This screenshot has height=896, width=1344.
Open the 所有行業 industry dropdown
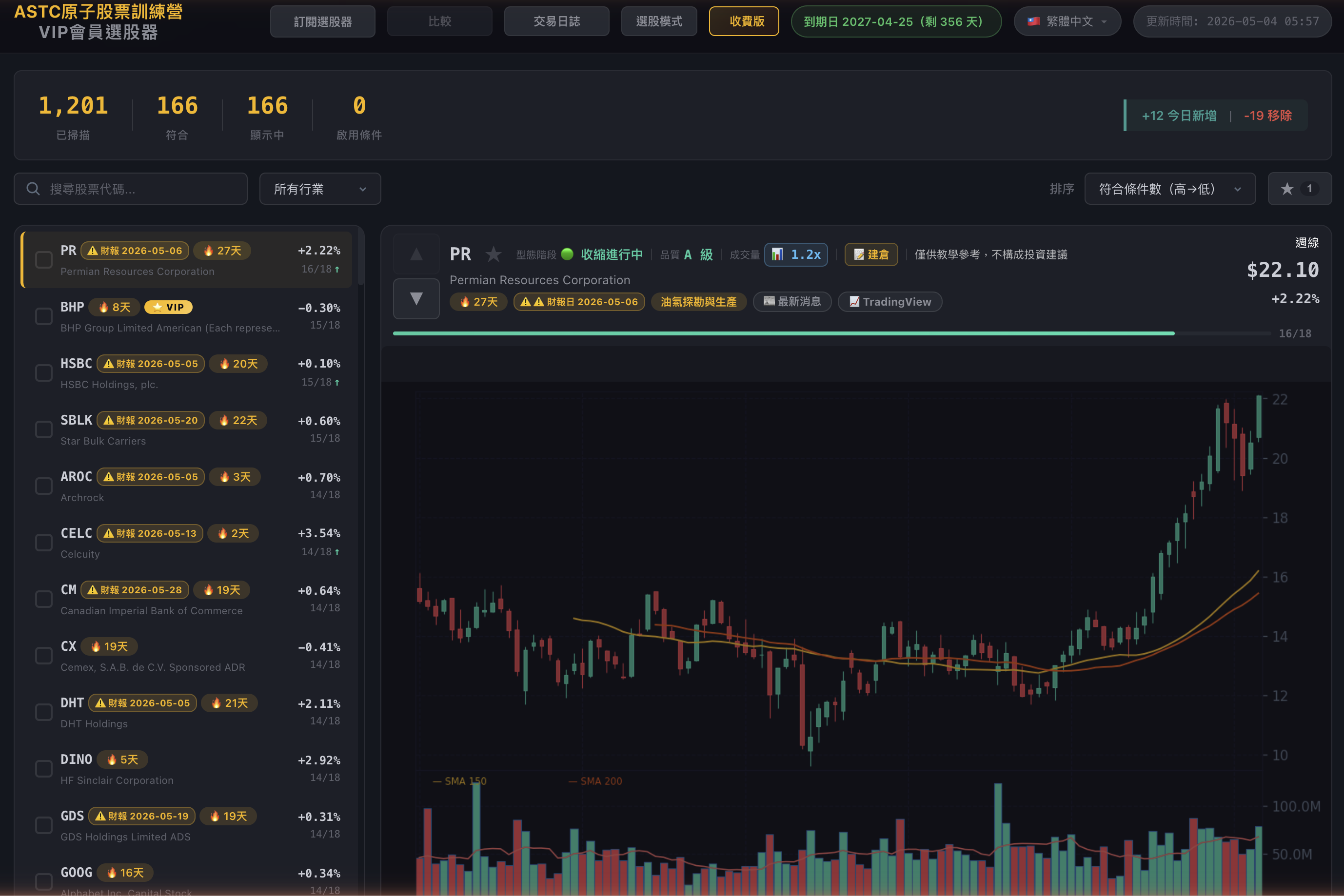click(320, 189)
